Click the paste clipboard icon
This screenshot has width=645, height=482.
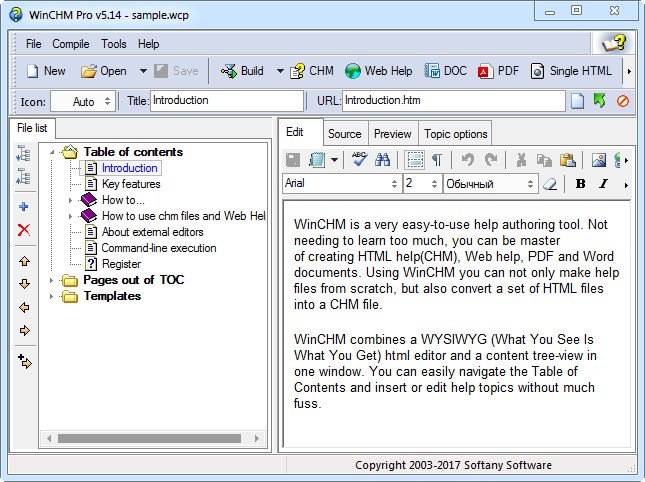tap(567, 160)
